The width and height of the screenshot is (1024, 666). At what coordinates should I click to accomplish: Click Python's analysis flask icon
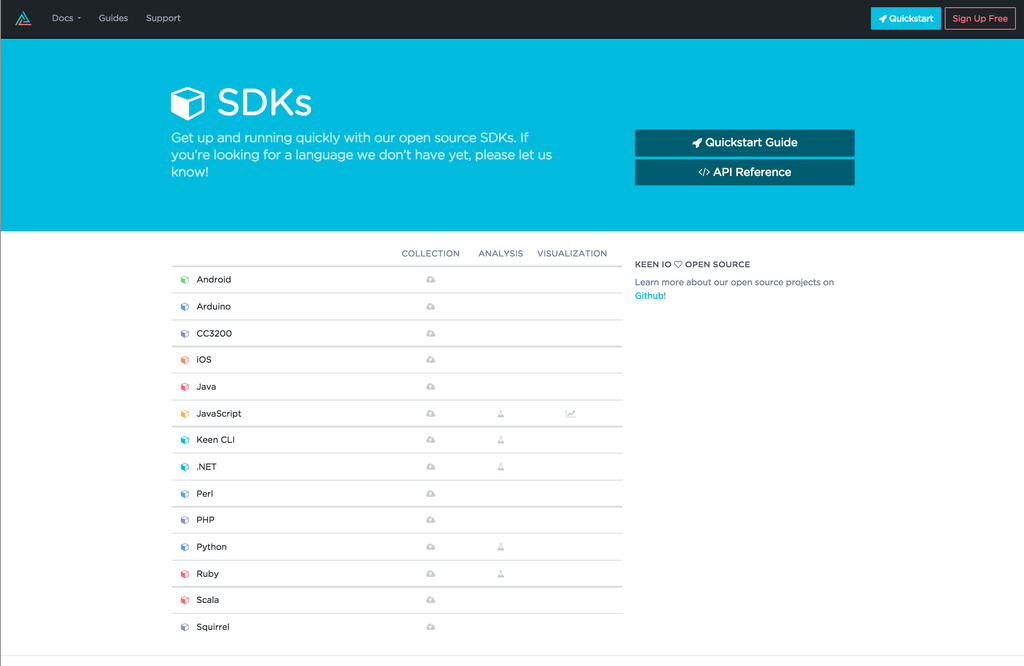pos(501,547)
